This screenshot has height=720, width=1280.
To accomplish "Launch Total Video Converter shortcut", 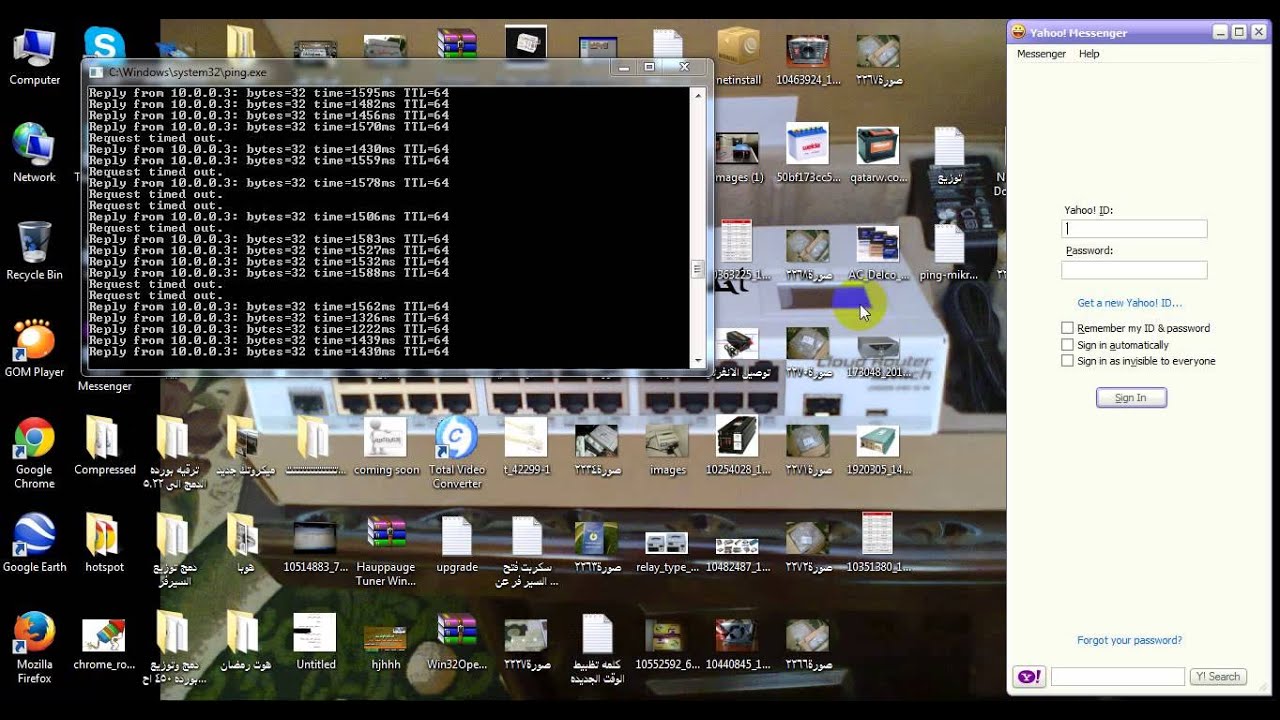I will (x=457, y=453).
